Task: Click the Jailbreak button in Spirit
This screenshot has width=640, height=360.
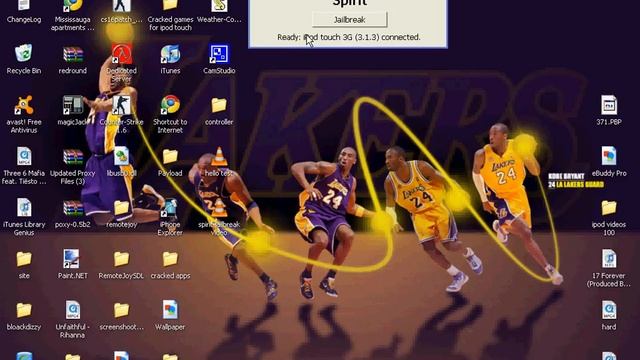Action: coord(349,20)
